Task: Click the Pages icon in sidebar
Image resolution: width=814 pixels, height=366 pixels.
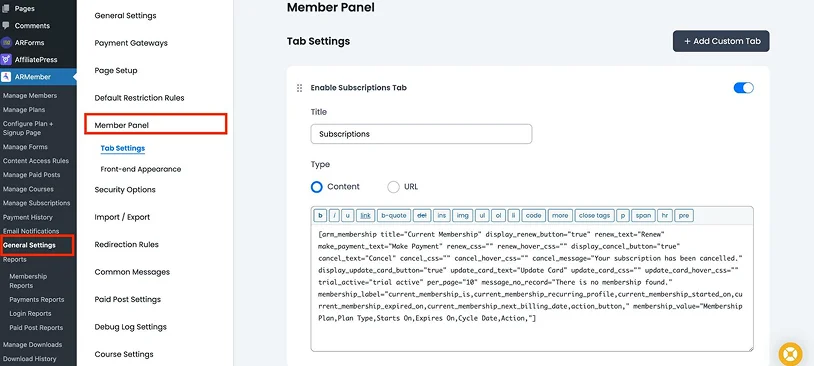Action: click(6, 8)
